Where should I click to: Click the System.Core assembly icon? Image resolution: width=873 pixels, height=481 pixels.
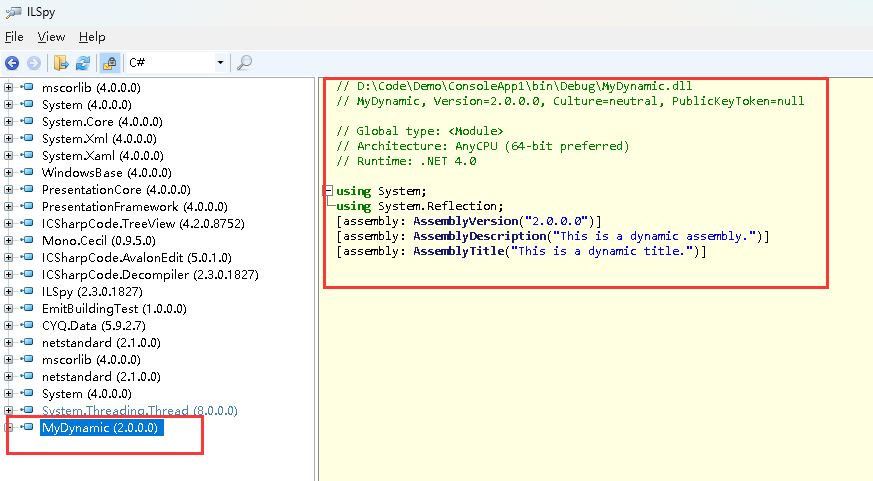point(27,121)
